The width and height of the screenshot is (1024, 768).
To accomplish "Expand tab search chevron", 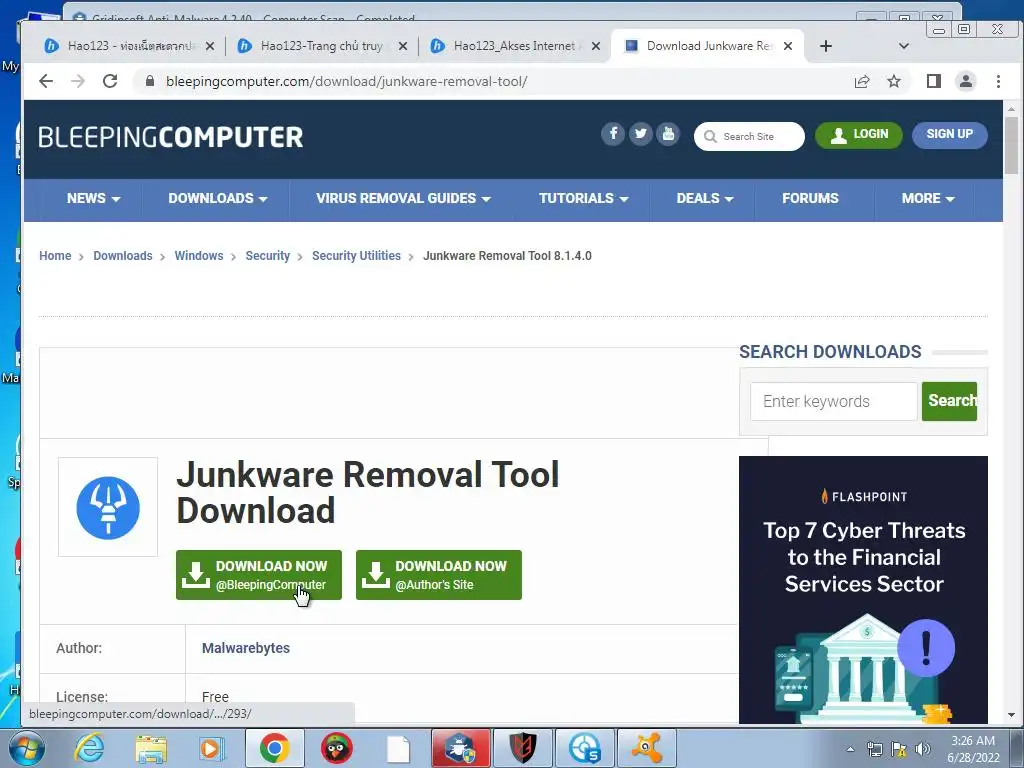I will (x=904, y=46).
